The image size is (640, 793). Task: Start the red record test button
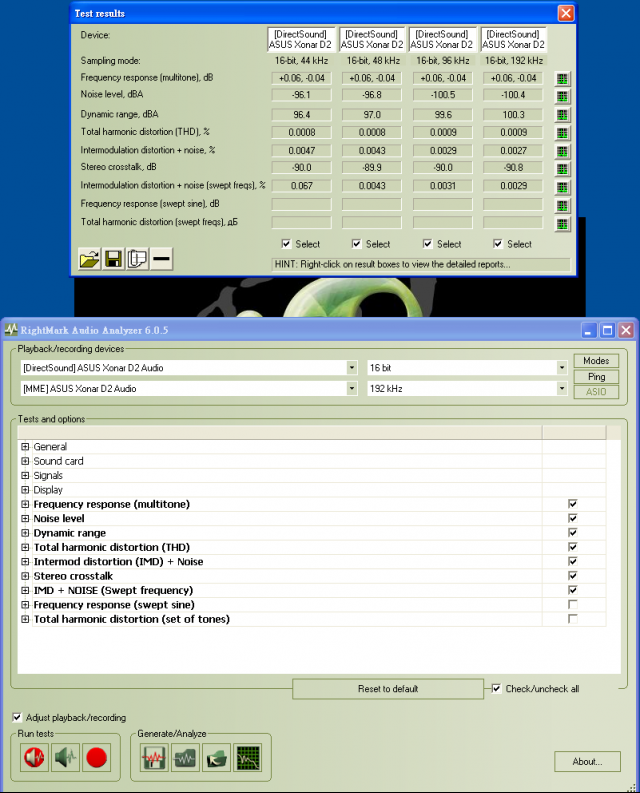pyautogui.click(x=96, y=757)
